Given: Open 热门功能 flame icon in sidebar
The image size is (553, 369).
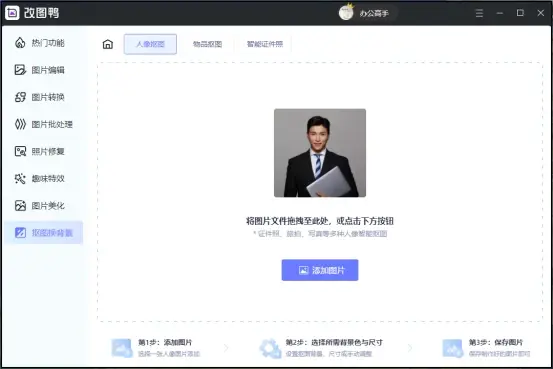Looking at the screenshot, I should click(x=20, y=43).
